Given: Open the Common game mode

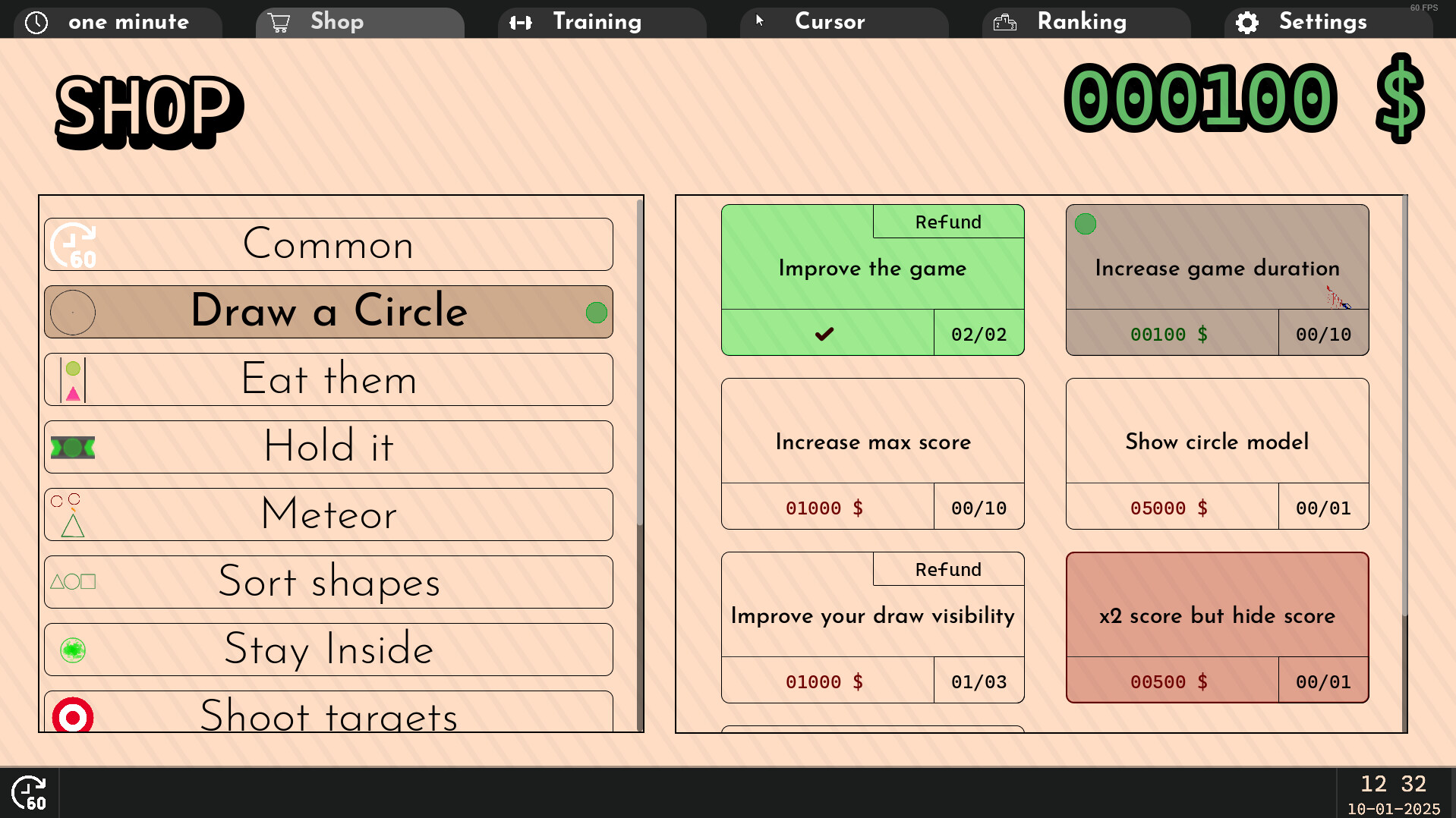Looking at the screenshot, I should (329, 244).
